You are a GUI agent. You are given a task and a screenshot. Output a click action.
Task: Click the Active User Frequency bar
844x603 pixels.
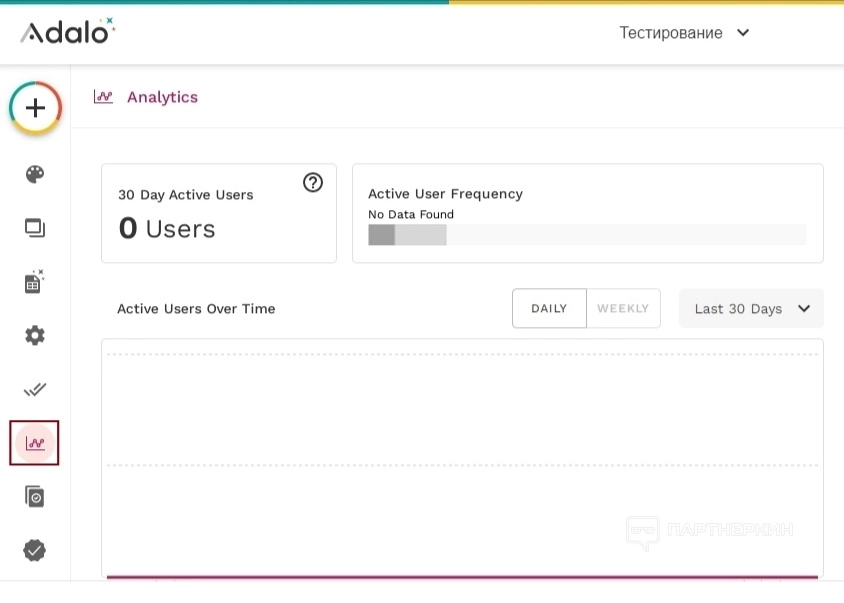586,235
